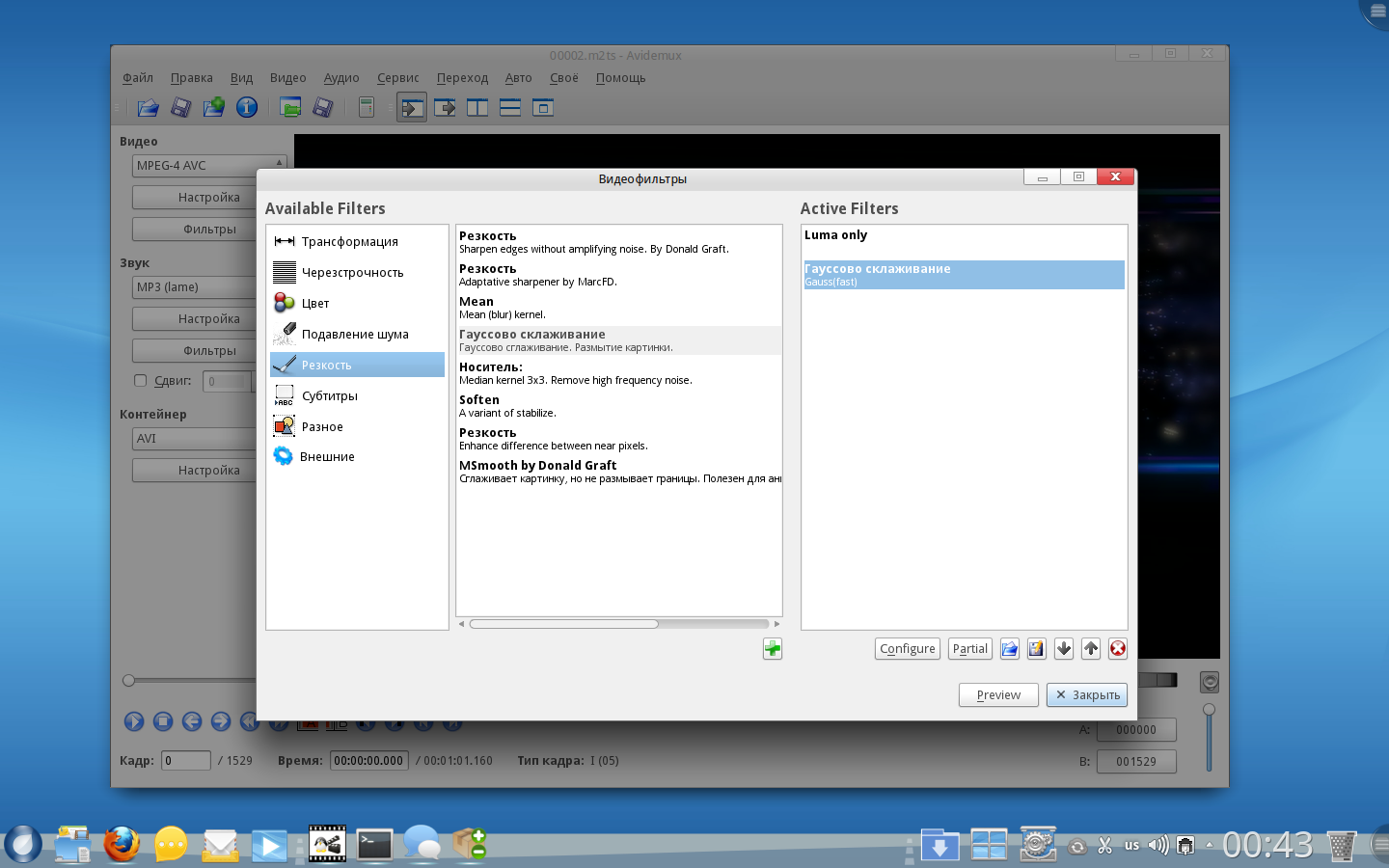Select the Трансформация filter category
This screenshot has height=868, width=1389.
[x=349, y=242]
